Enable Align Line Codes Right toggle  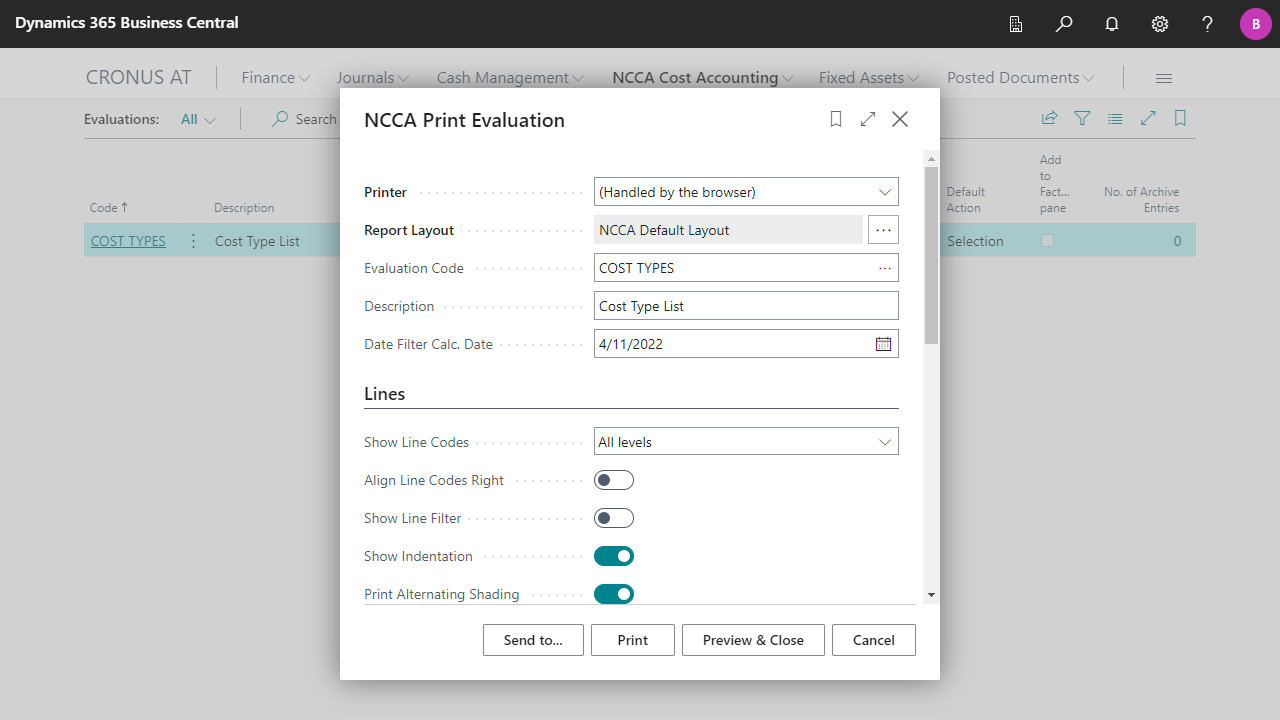pos(614,481)
